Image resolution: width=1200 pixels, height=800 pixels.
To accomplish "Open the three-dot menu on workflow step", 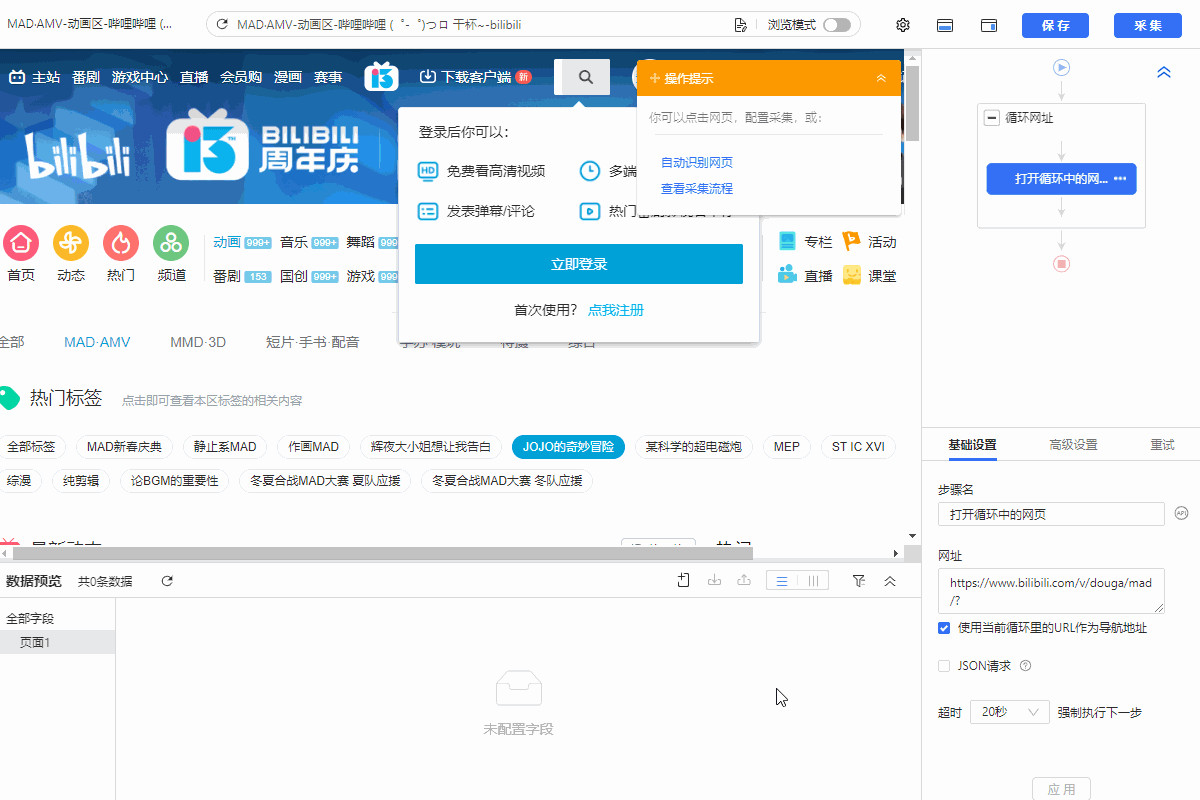I will tap(1120, 179).
